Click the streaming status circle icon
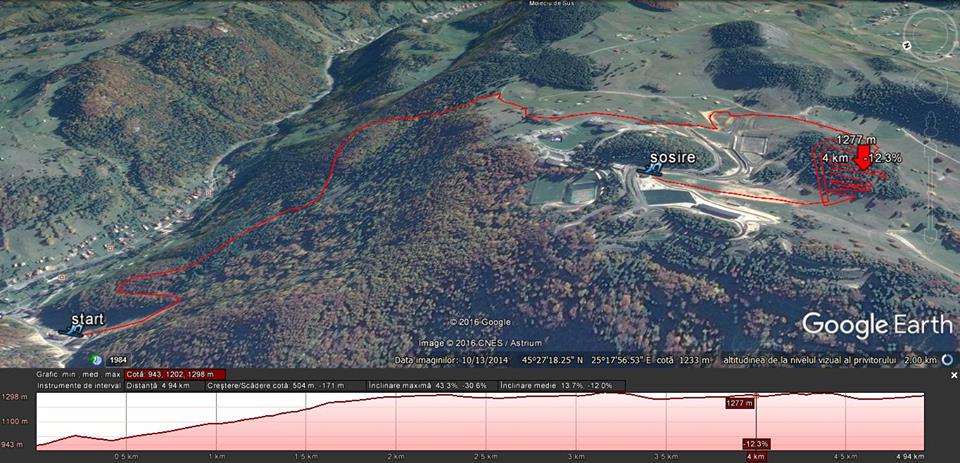 click(949, 359)
